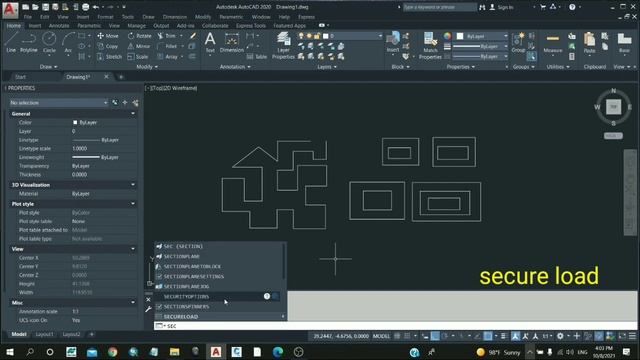Select the Text annotation tool
The width and height of the screenshot is (640, 360).
tap(210, 42)
